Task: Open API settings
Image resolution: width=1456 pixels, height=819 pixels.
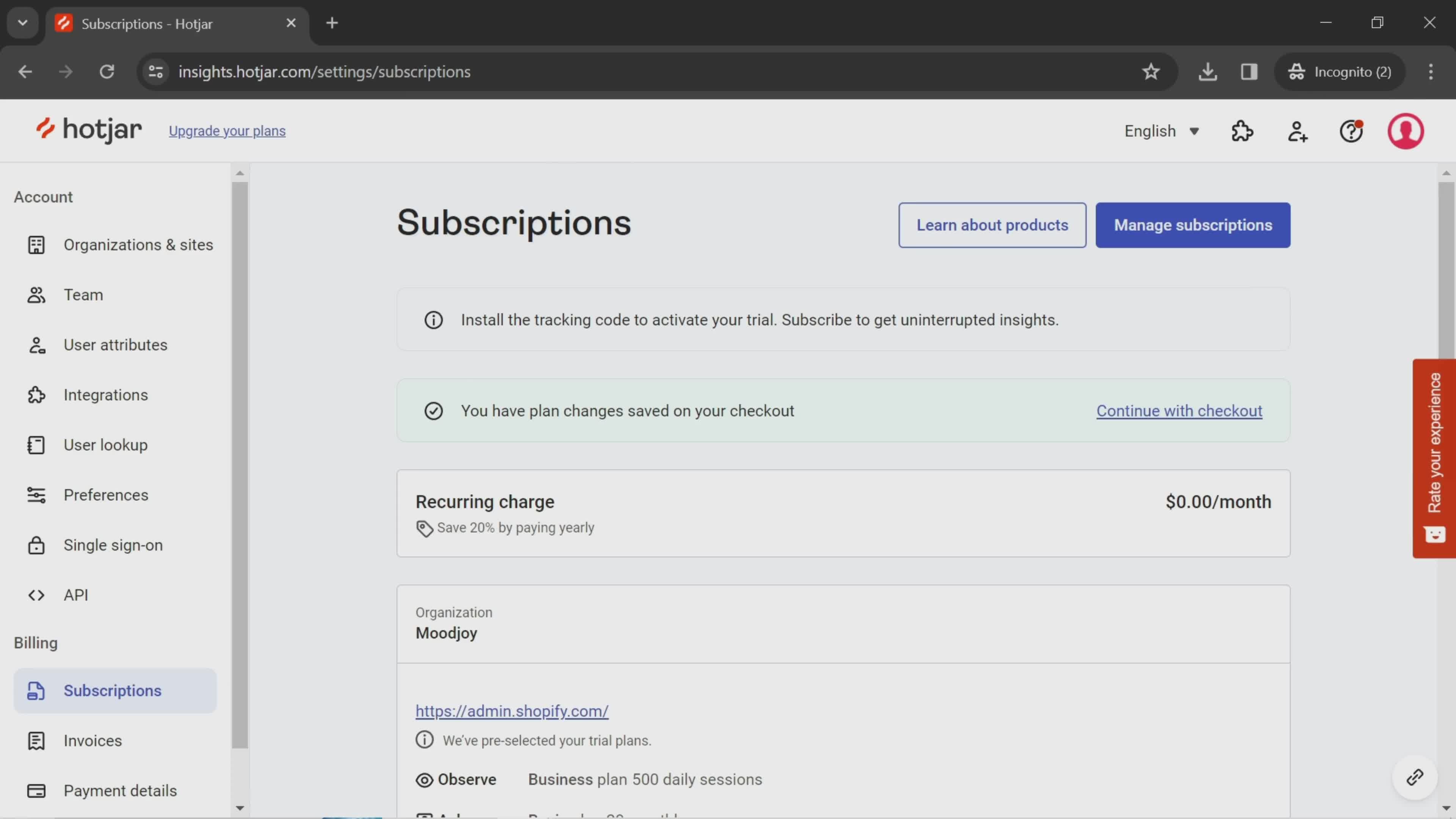Action: pyautogui.click(x=75, y=594)
